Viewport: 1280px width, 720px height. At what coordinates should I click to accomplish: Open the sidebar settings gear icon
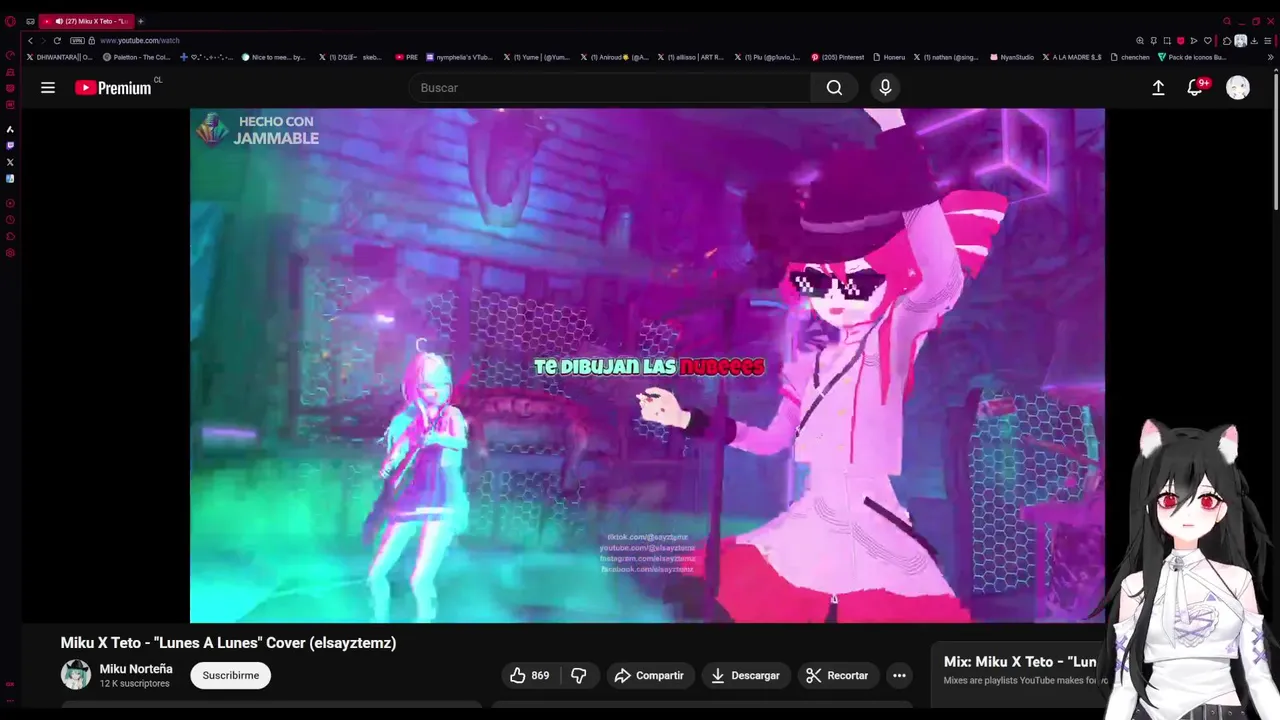coord(10,253)
